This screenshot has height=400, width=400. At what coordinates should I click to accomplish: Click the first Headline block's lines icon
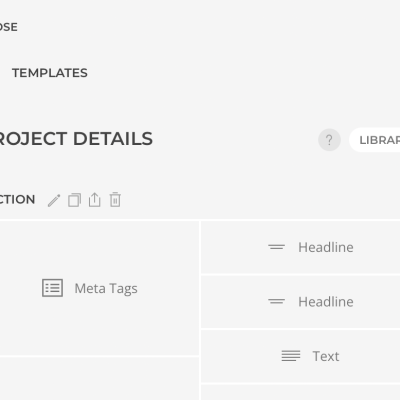(277, 247)
